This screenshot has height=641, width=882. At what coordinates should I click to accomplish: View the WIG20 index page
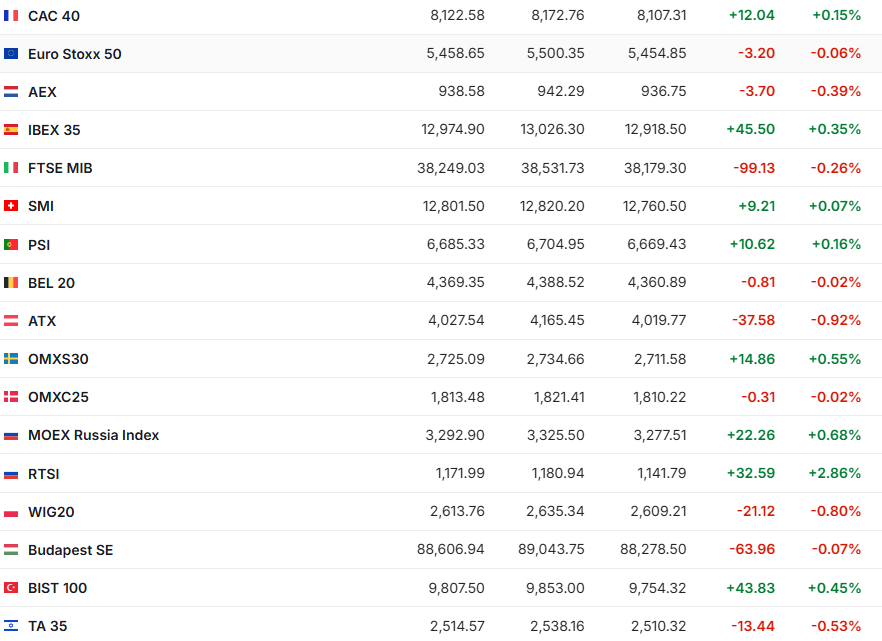tap(51, 512)
